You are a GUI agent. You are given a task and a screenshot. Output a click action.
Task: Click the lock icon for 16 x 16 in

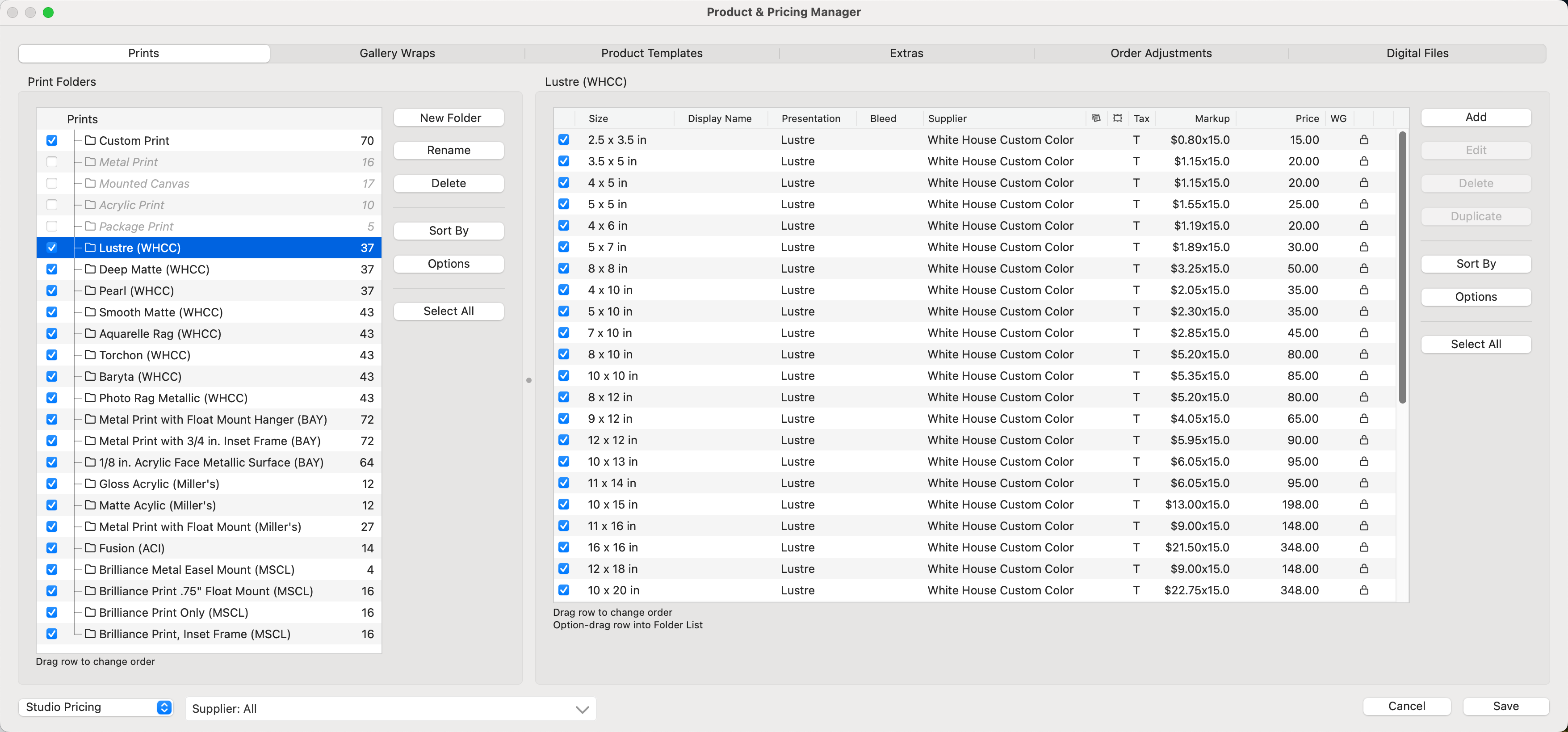[1364, 547]
